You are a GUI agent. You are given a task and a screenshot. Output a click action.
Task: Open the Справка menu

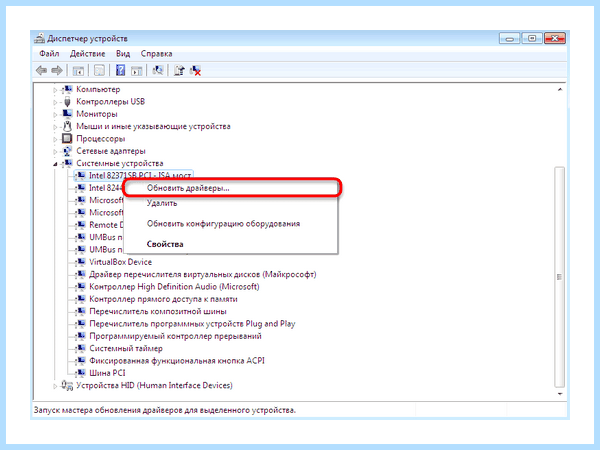[156, 54]
